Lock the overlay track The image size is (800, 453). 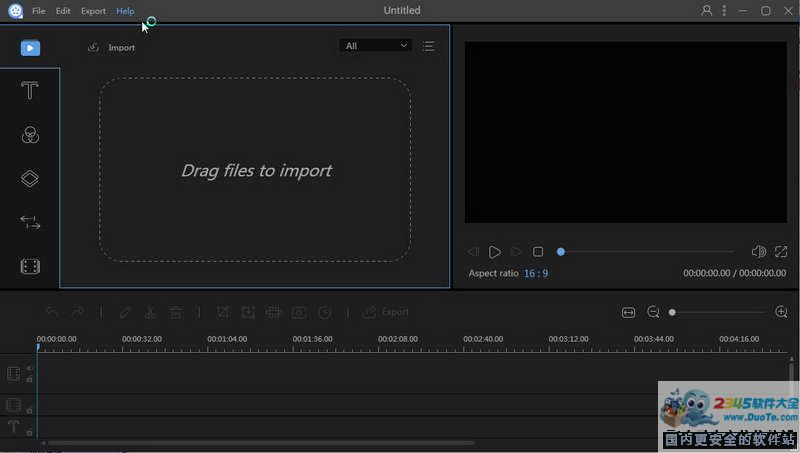point(29,410)
